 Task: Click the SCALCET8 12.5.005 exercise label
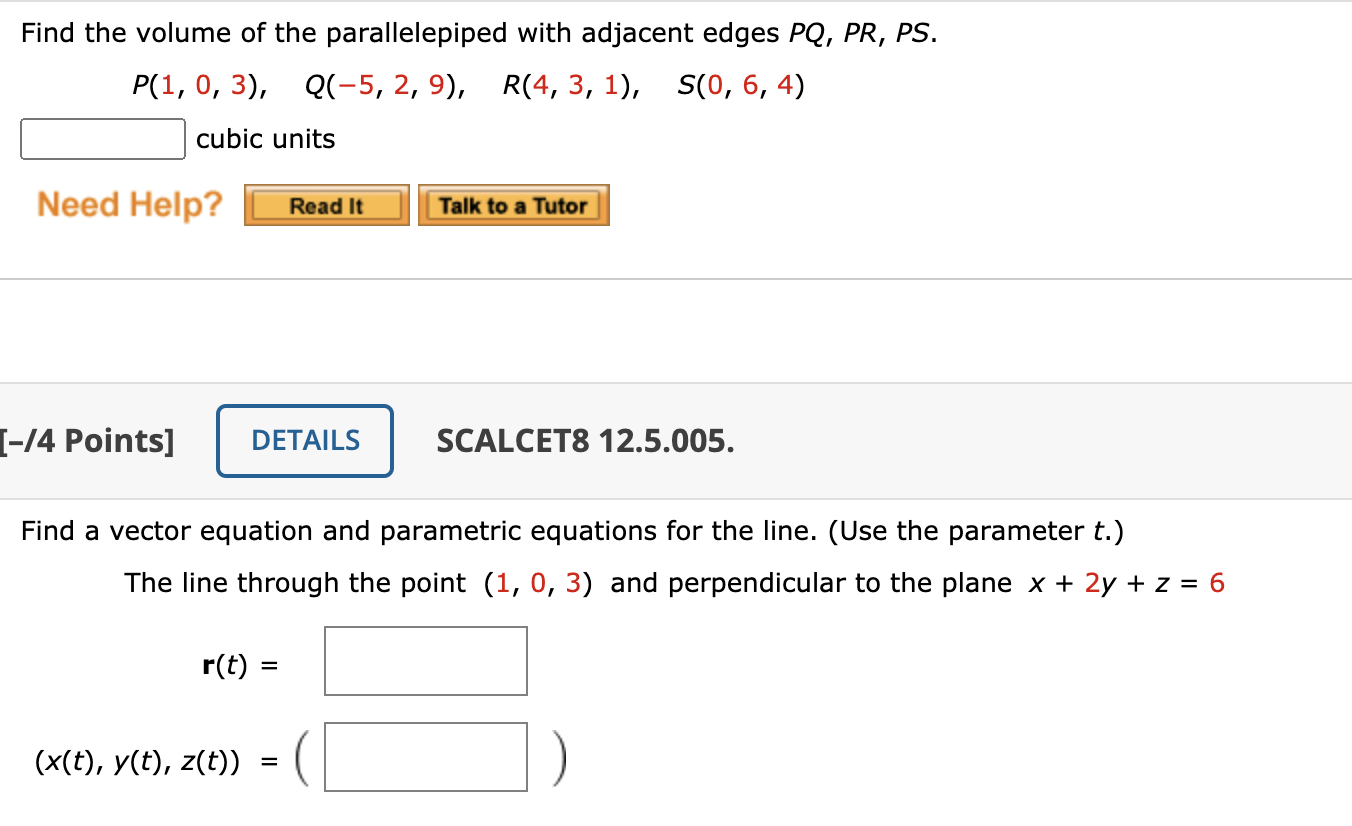point(585,441)
